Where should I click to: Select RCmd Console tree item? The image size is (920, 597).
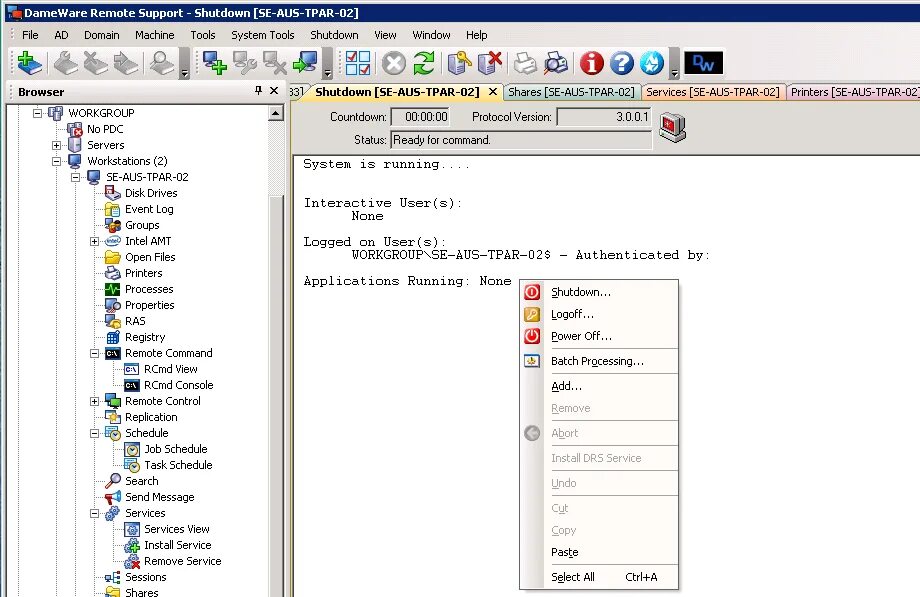178,385
